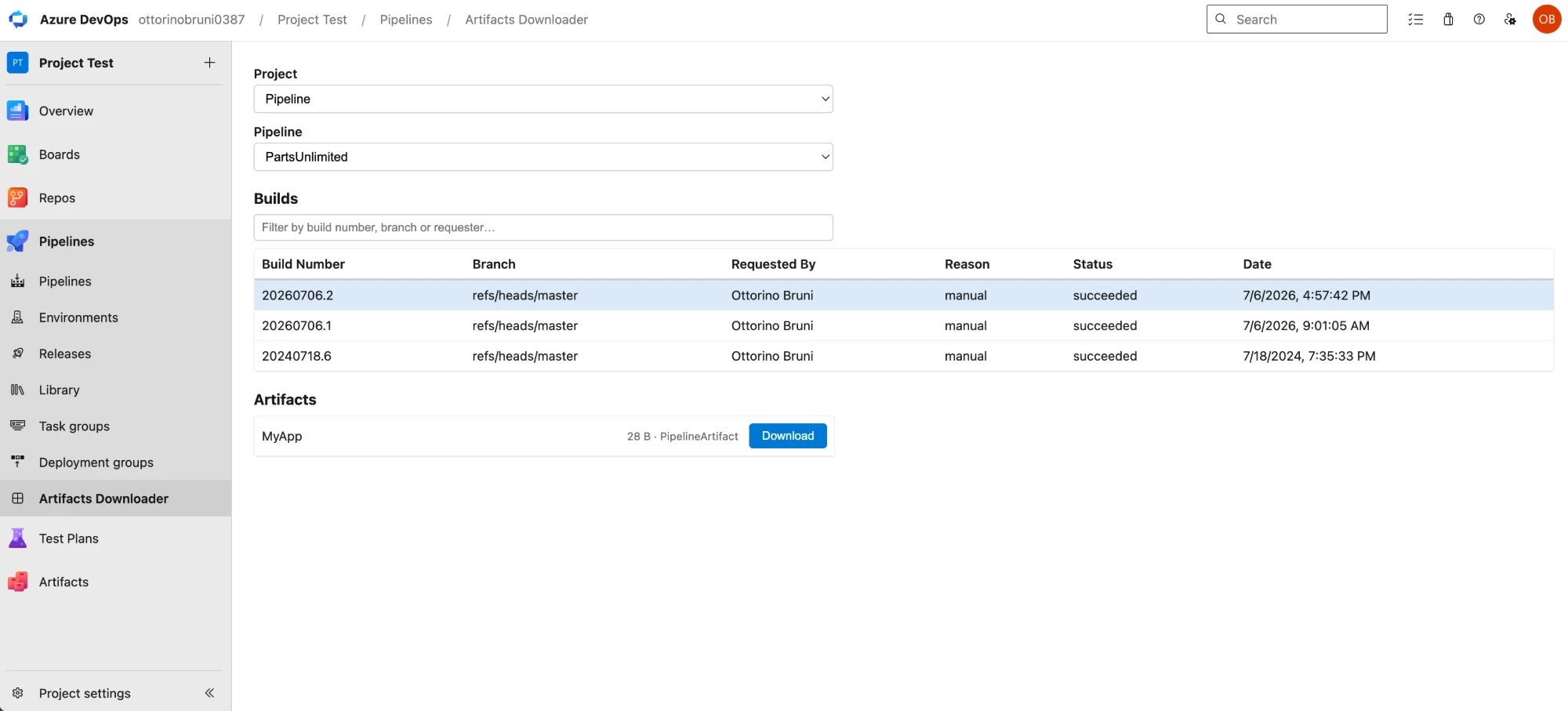Select build 20240718.6 row
This screenshot has width=1568, height=711.
tap(903, 356)
